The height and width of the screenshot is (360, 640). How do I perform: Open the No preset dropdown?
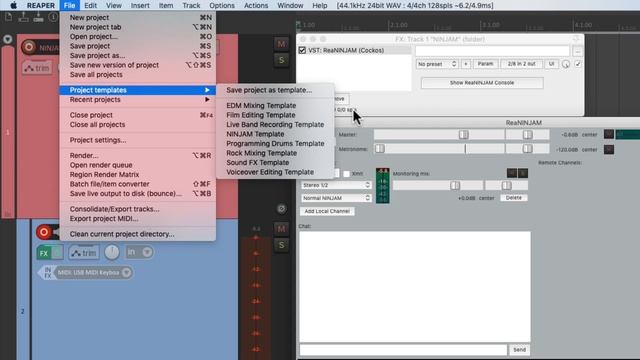pos(436,64)
